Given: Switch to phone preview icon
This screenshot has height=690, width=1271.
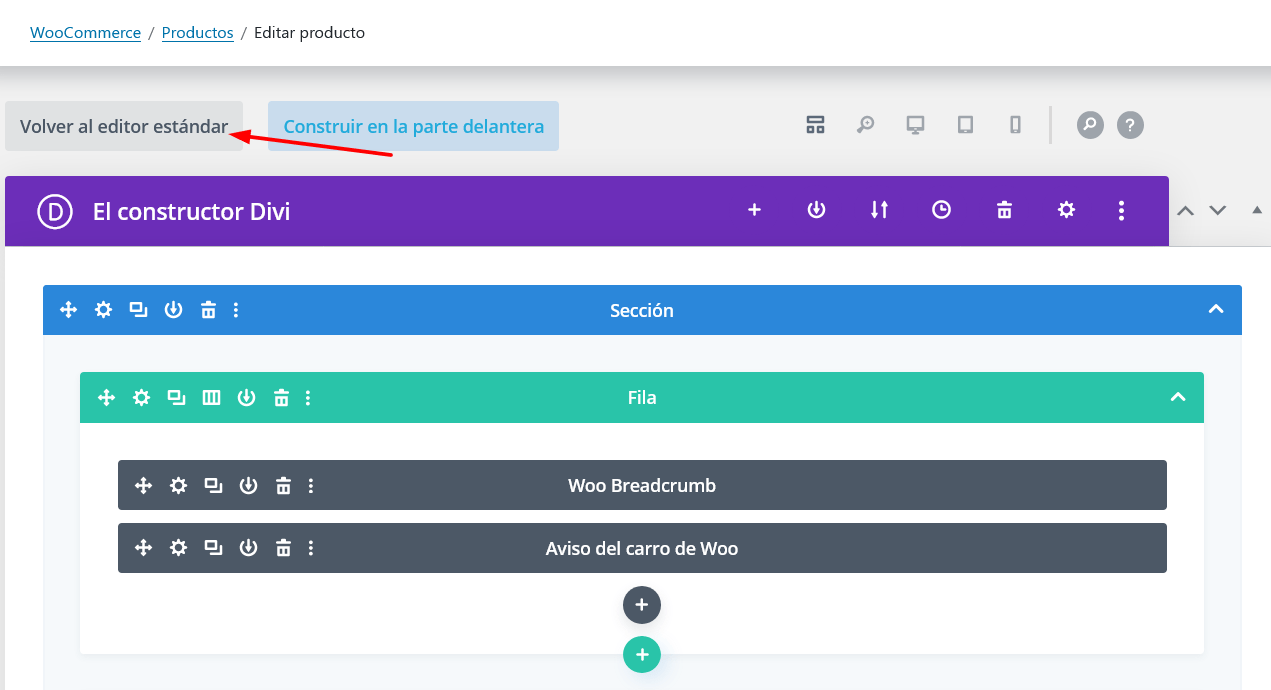Looking at the screenshot, I should (1015, 125).
